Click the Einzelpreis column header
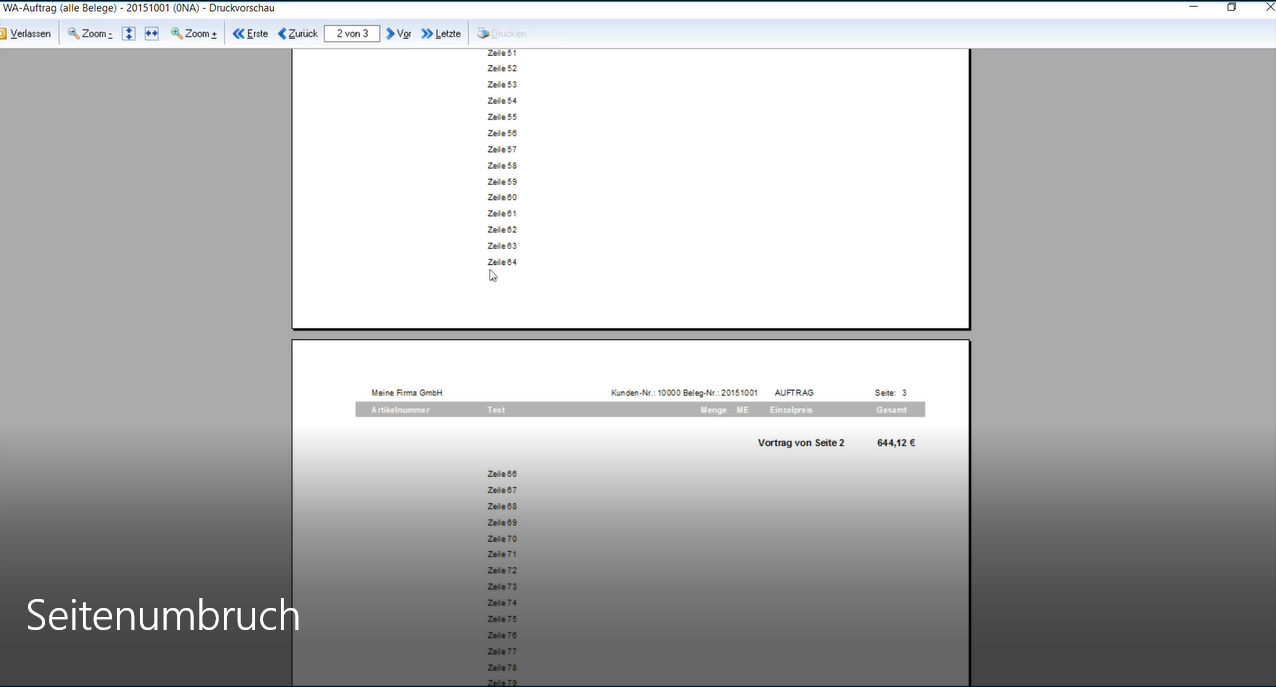1276x687 pixels. click(791, 410)
